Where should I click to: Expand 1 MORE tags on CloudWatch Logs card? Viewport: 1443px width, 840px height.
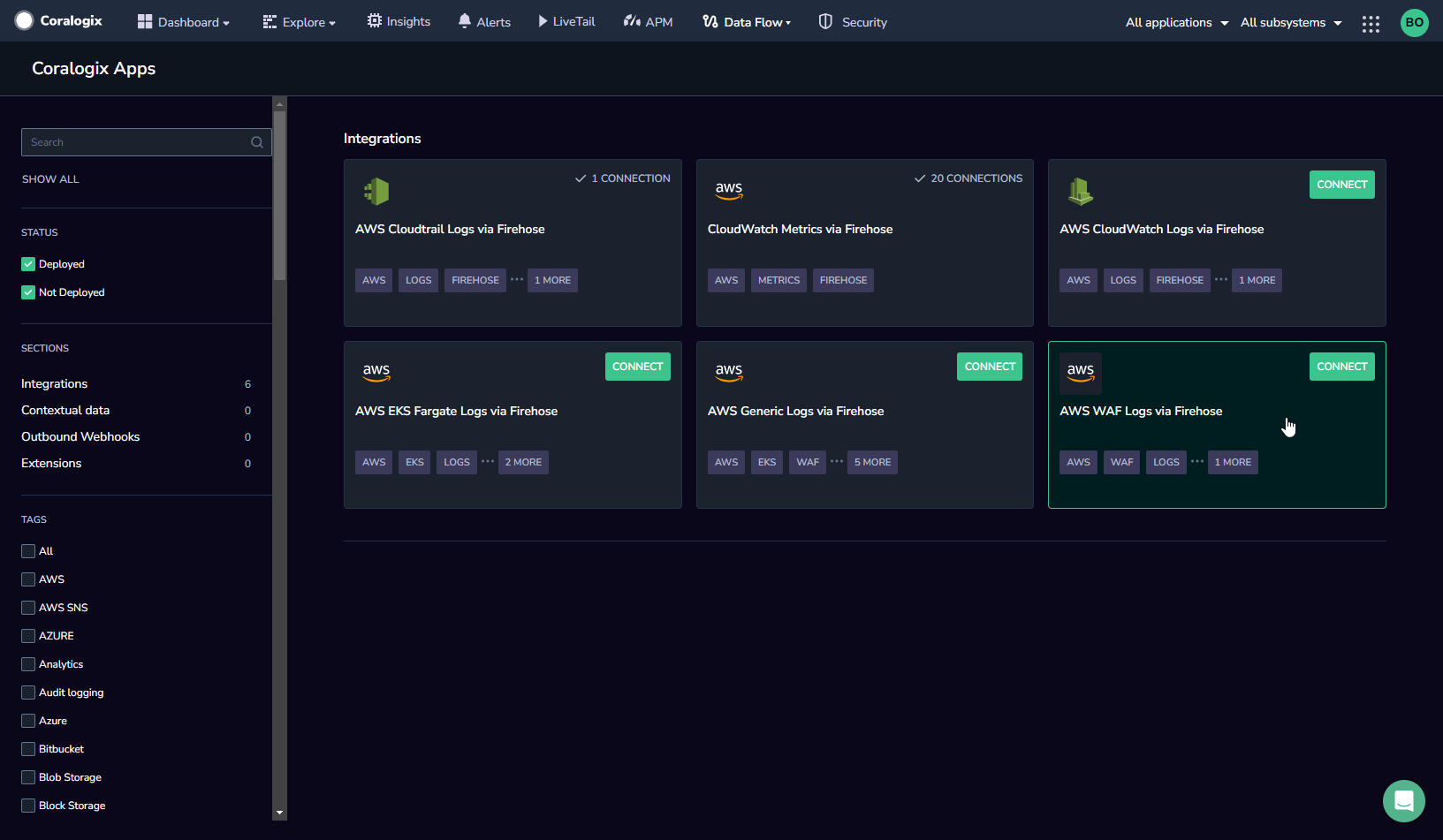point(1257,280)
